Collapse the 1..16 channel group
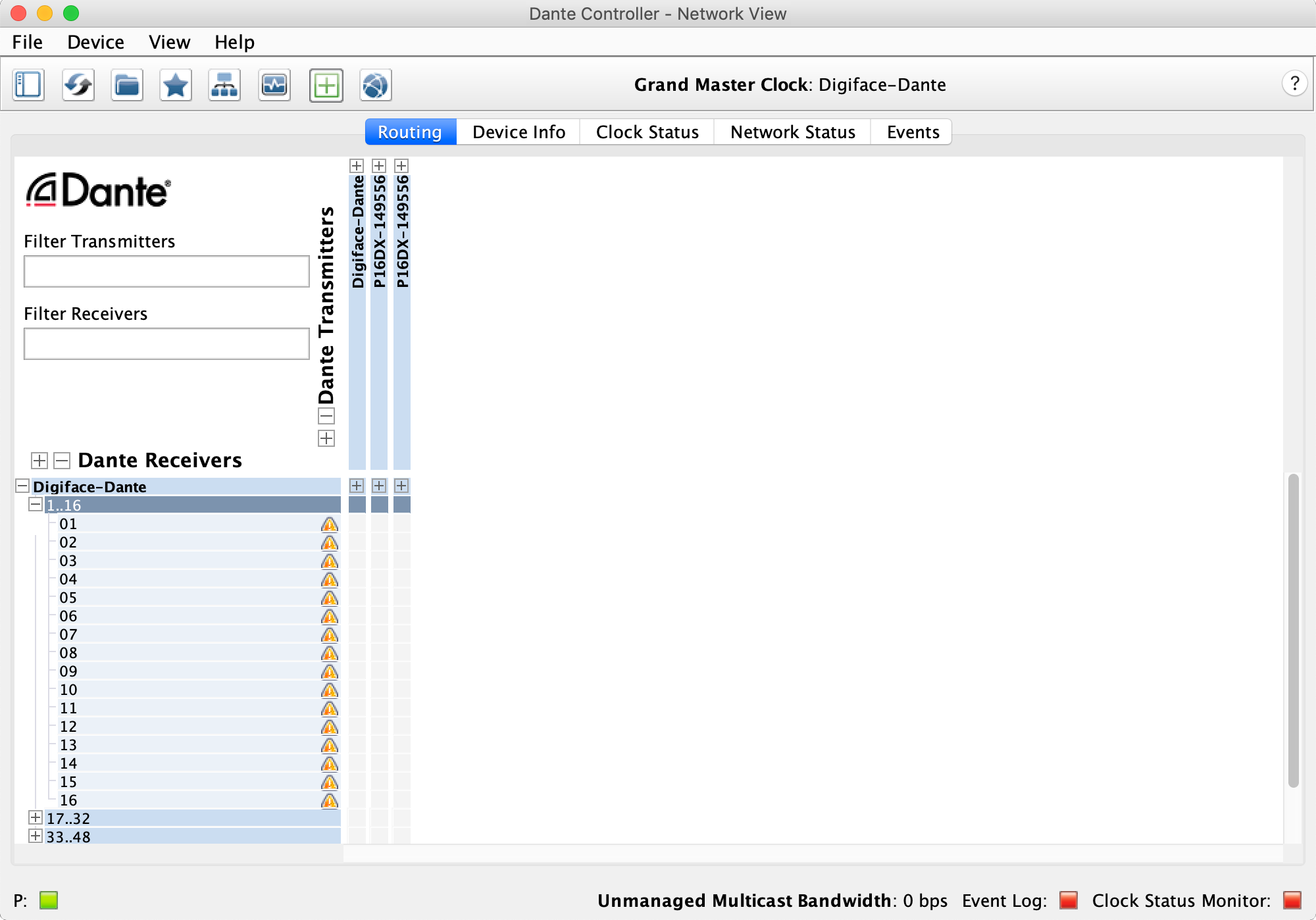 tap(36, 505)
